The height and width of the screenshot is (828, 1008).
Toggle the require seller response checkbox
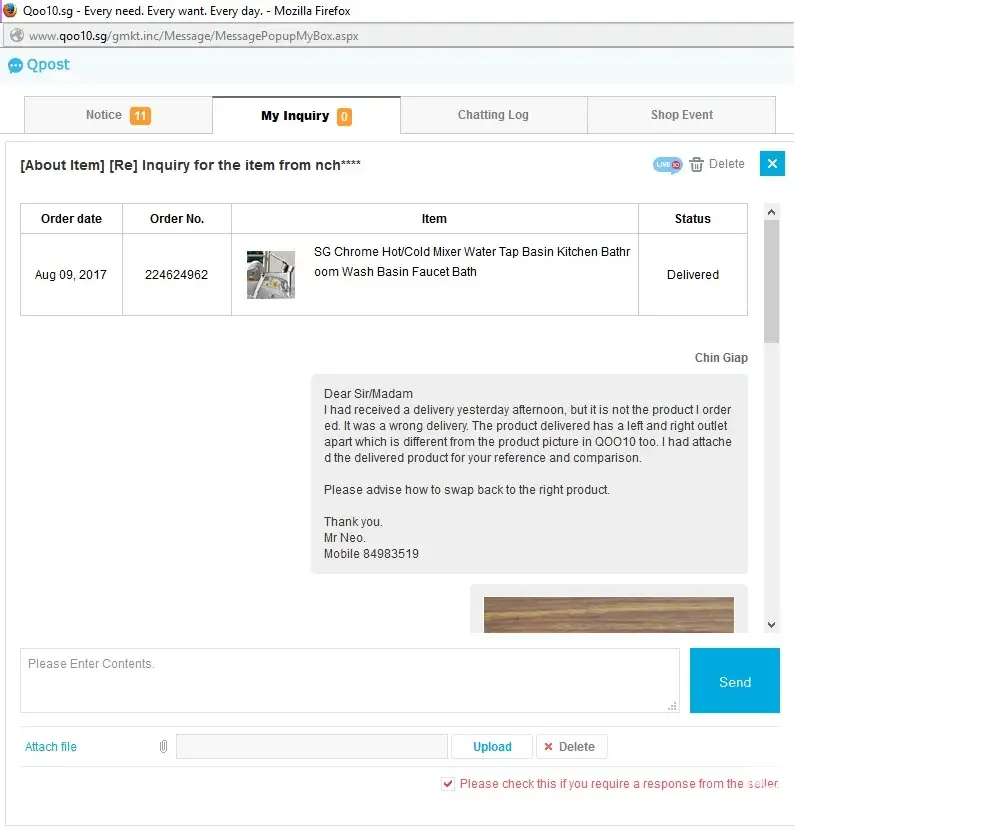coord(448,784)
